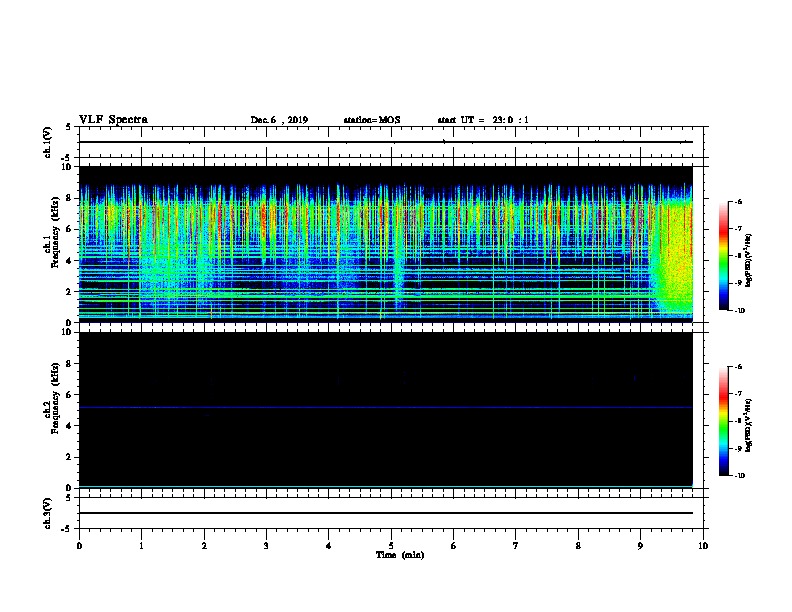Screen dimensions: 792x612
Task: Click the time axis tick label "0"
Action: point(79,546)
